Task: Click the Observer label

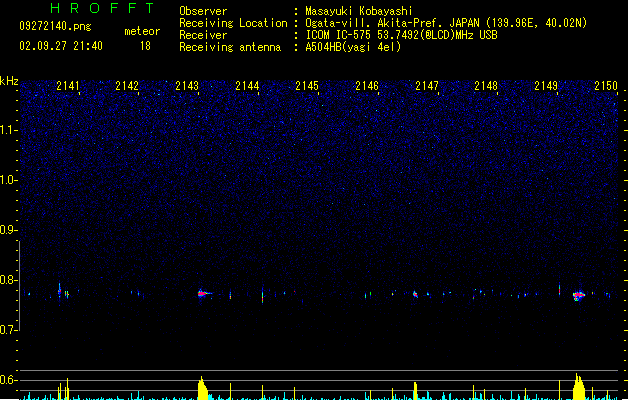Action: coord(203,11)
